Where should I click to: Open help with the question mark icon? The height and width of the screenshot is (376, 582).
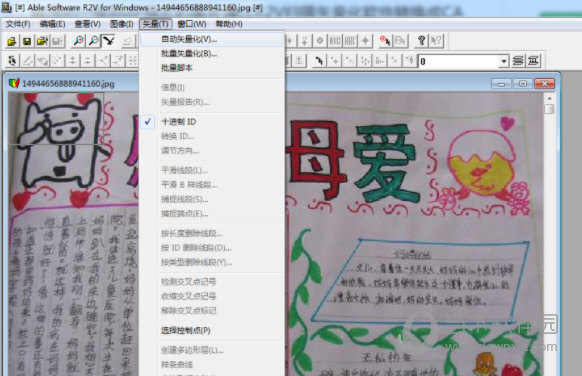pos(421,41)
